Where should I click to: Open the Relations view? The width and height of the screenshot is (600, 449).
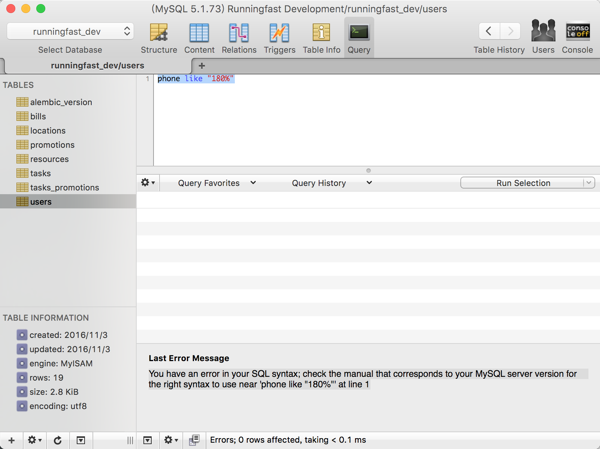point(239,38)
